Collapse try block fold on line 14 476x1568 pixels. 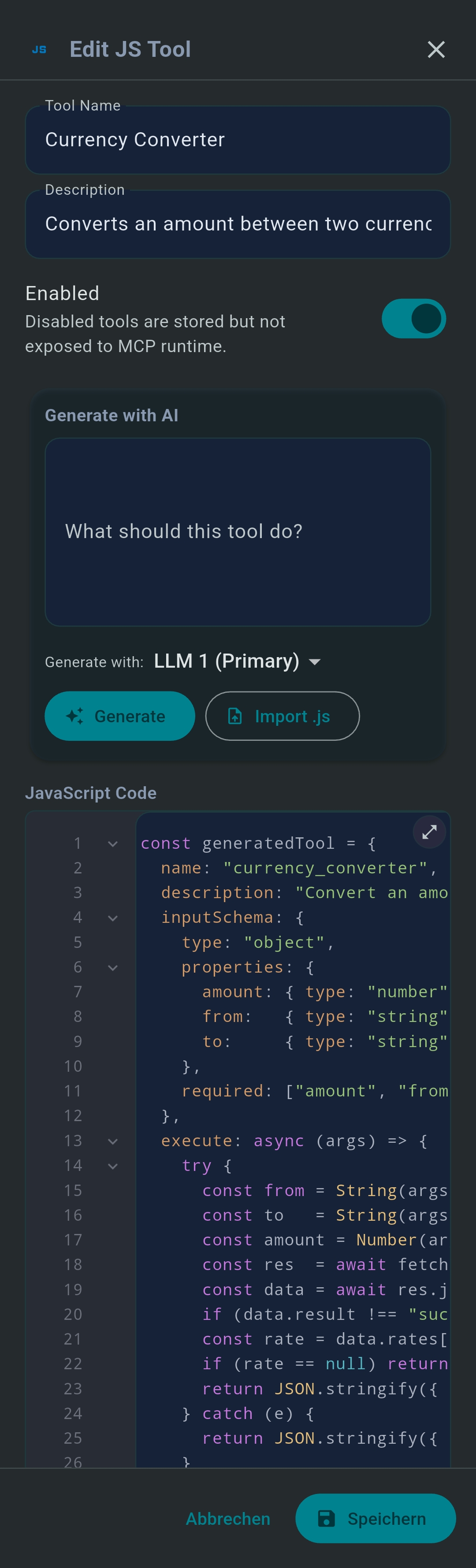click(x=112, y=1166)
